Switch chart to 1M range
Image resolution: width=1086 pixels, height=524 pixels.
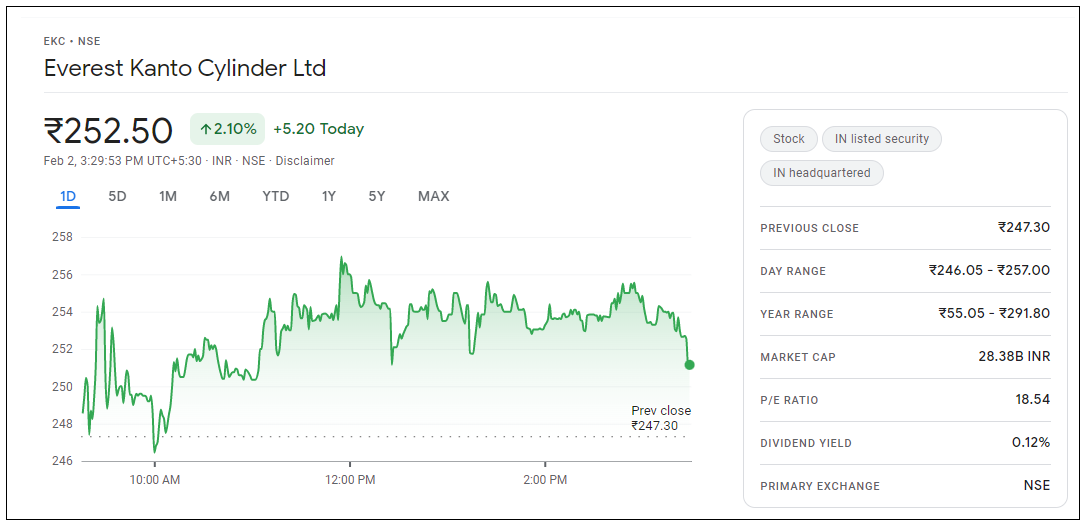(x=168, y=197)
